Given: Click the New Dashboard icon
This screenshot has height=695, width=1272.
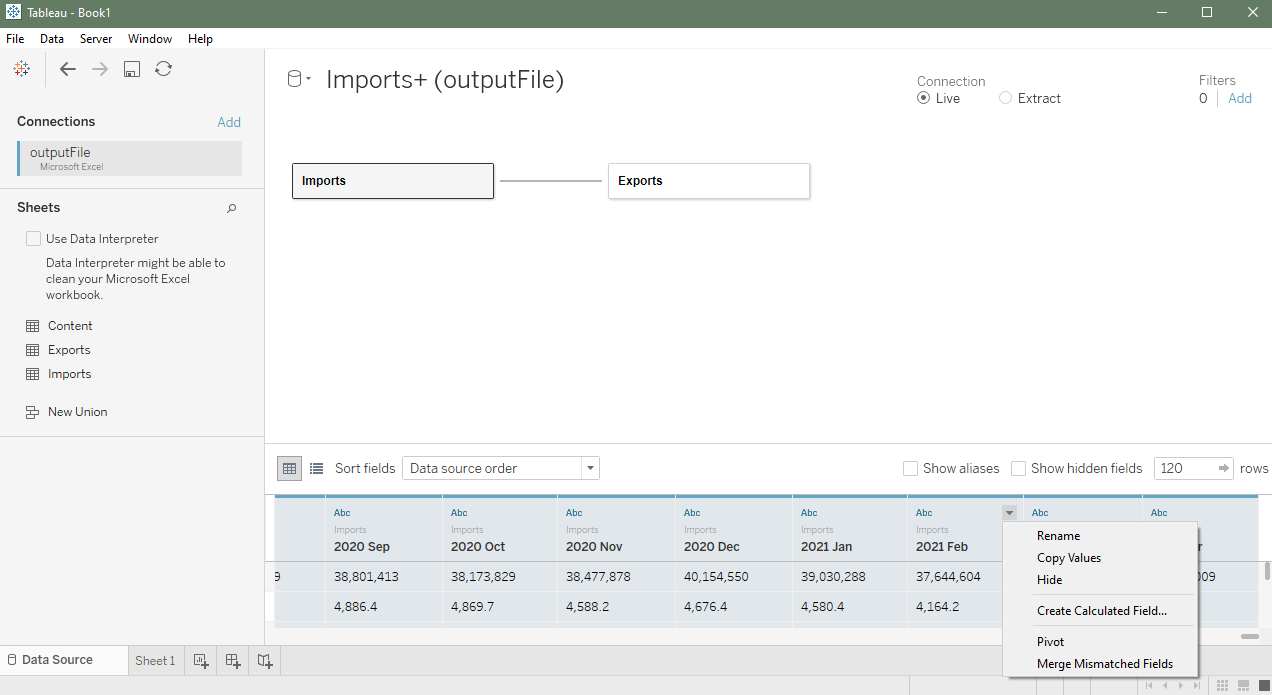Looking at the screenshot, I should [x=233, y=660].
